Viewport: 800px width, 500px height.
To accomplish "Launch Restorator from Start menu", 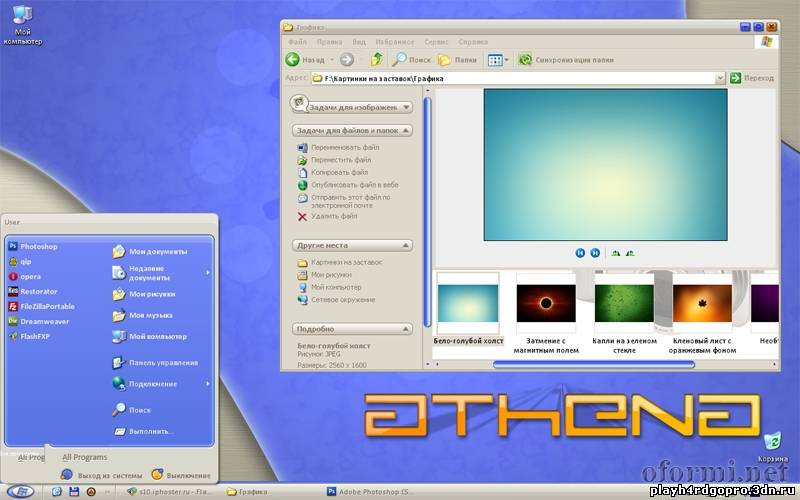I will [x=33, y=291].
